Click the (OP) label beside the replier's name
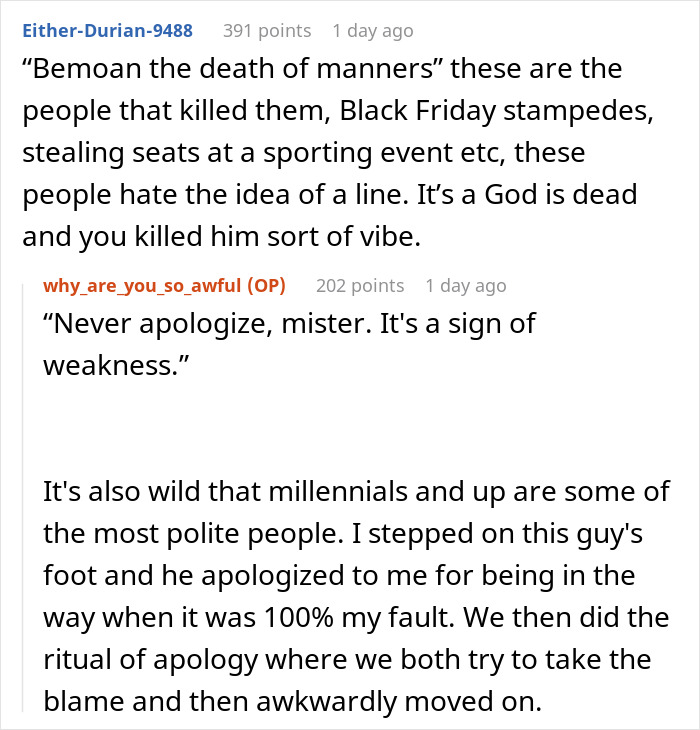 tap(264, 286)
